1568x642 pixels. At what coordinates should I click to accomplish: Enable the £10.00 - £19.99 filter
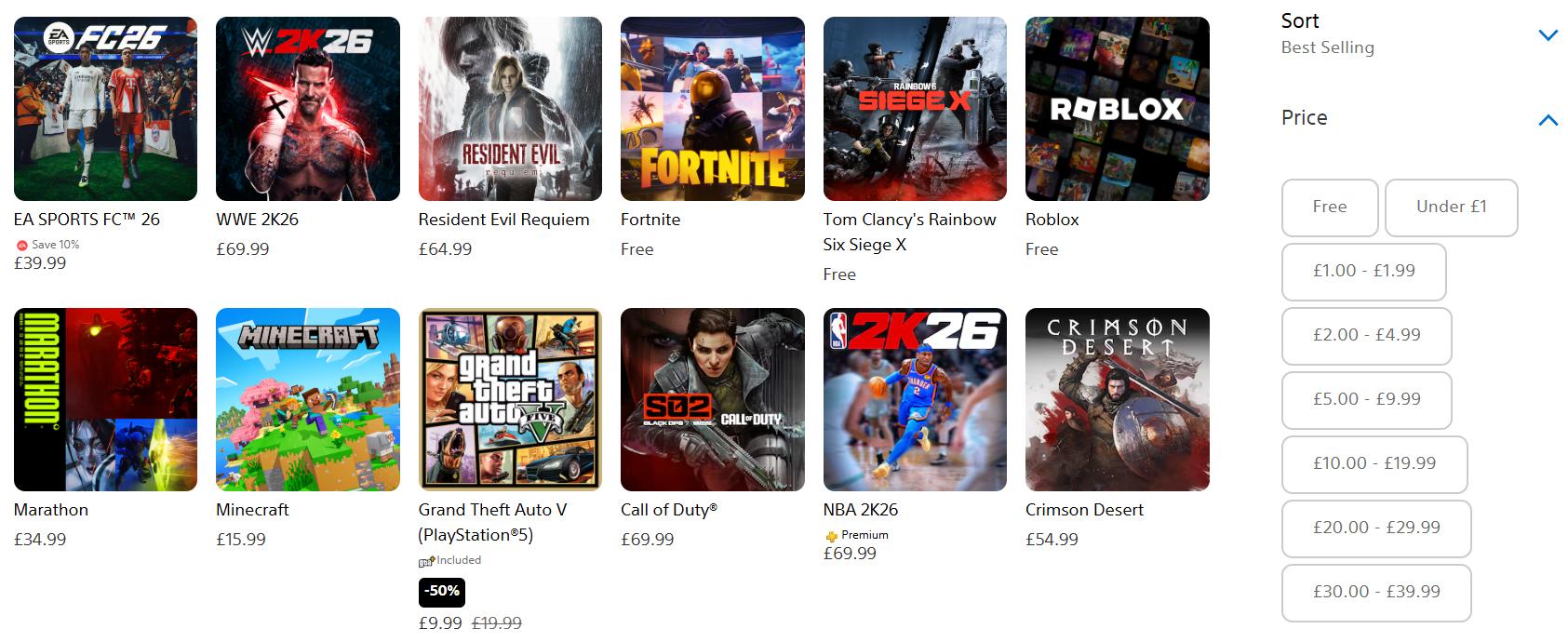(x=1374, y=464)
